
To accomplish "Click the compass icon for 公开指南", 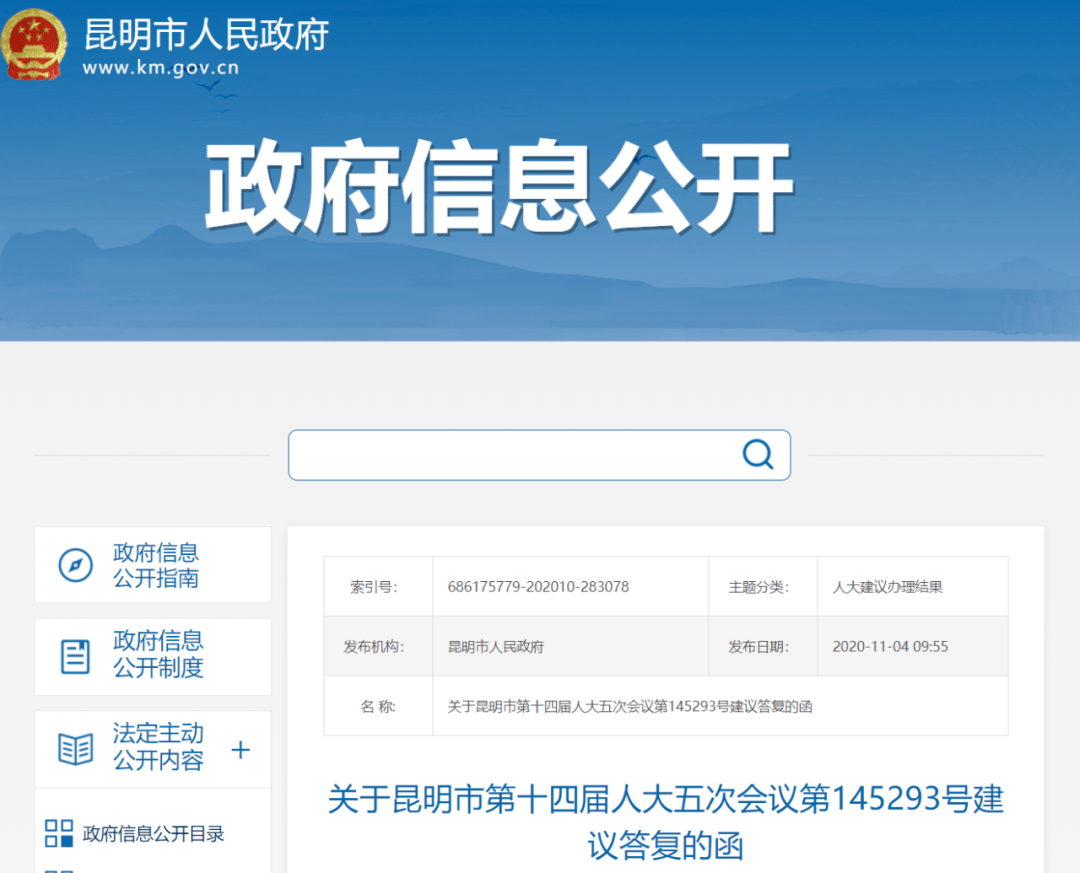I will (x=75, y=565).
